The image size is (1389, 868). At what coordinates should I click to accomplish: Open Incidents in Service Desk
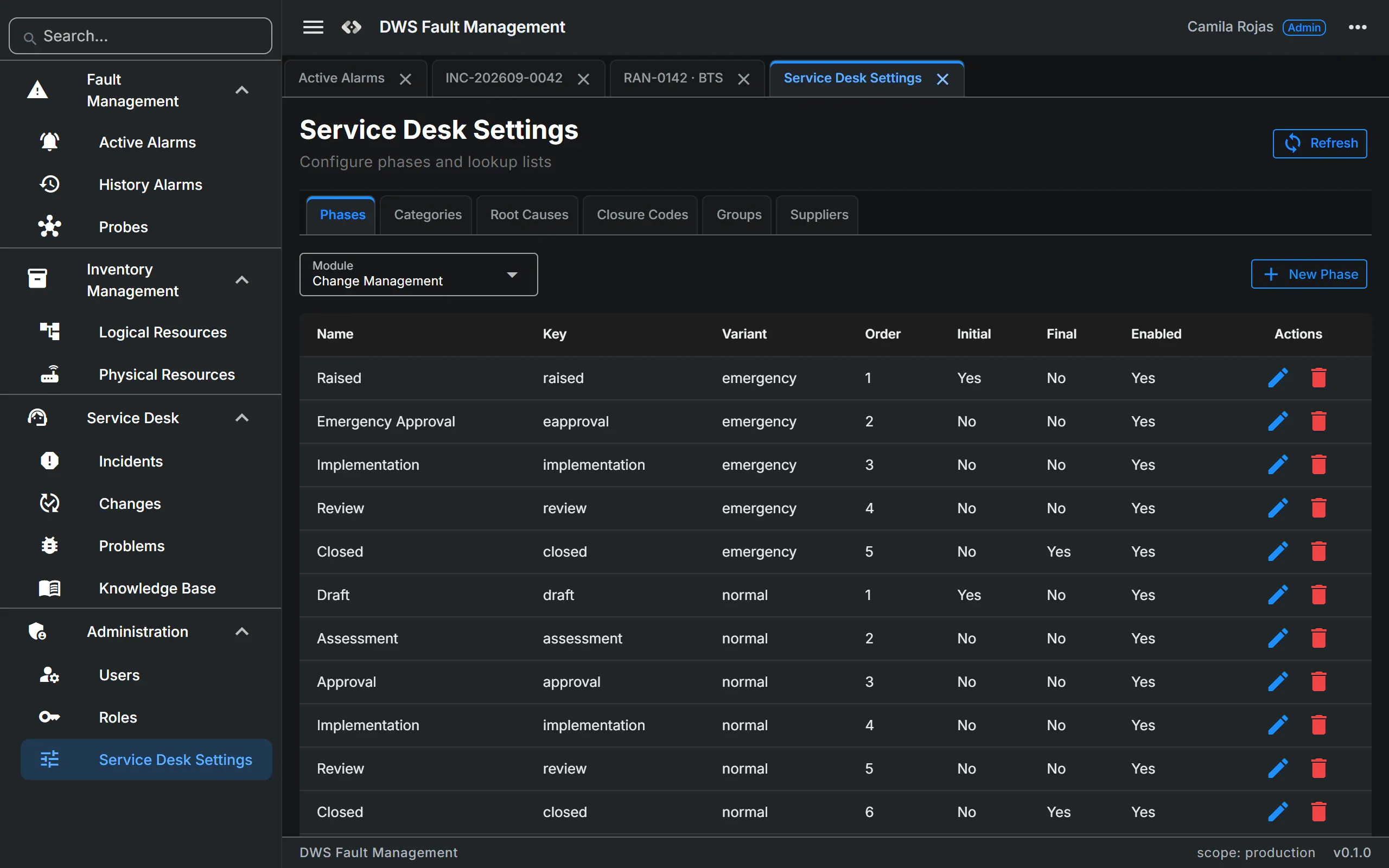point(146,462)
